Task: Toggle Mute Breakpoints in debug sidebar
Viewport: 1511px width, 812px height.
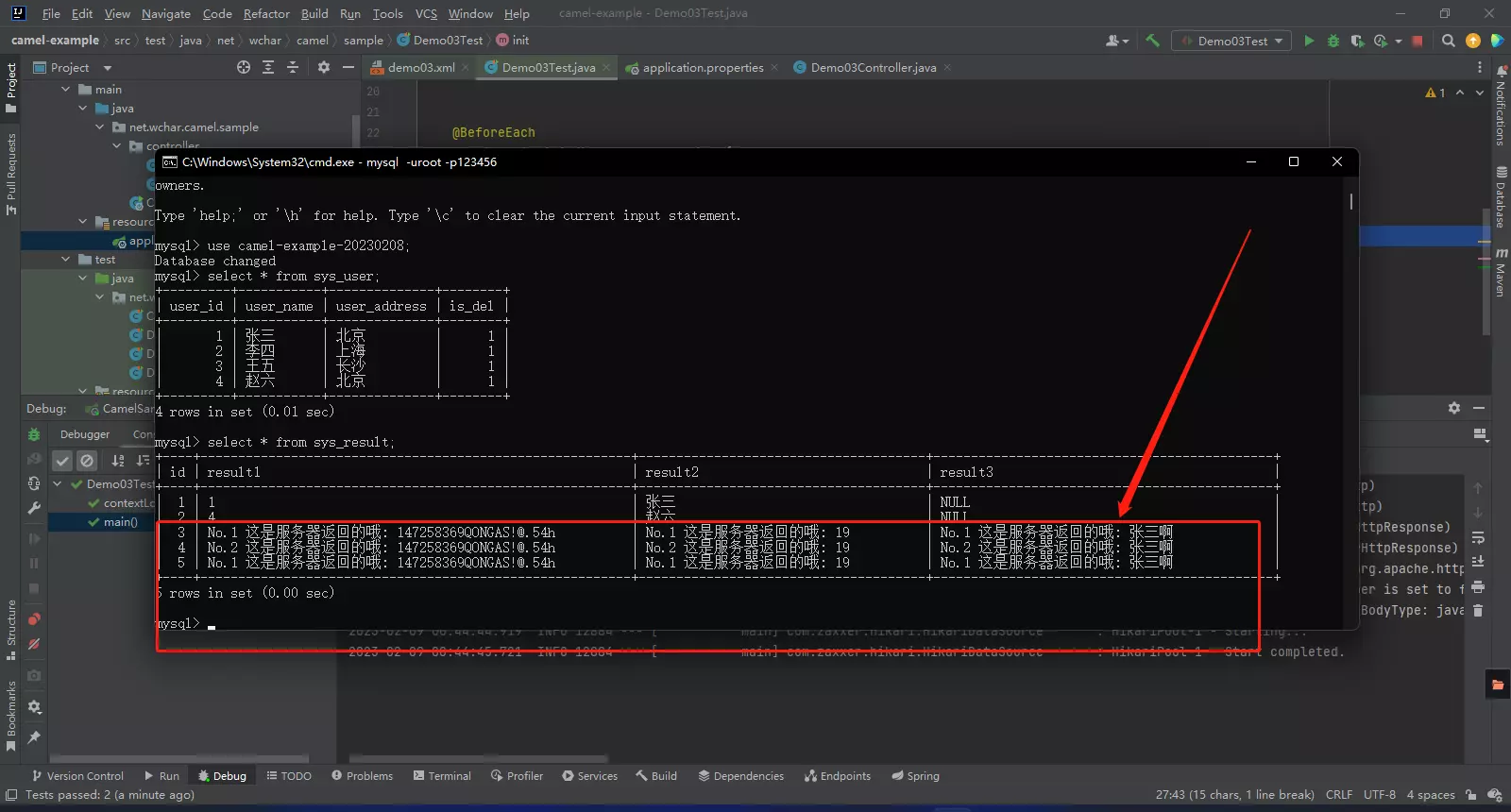Action: [34, 644]
